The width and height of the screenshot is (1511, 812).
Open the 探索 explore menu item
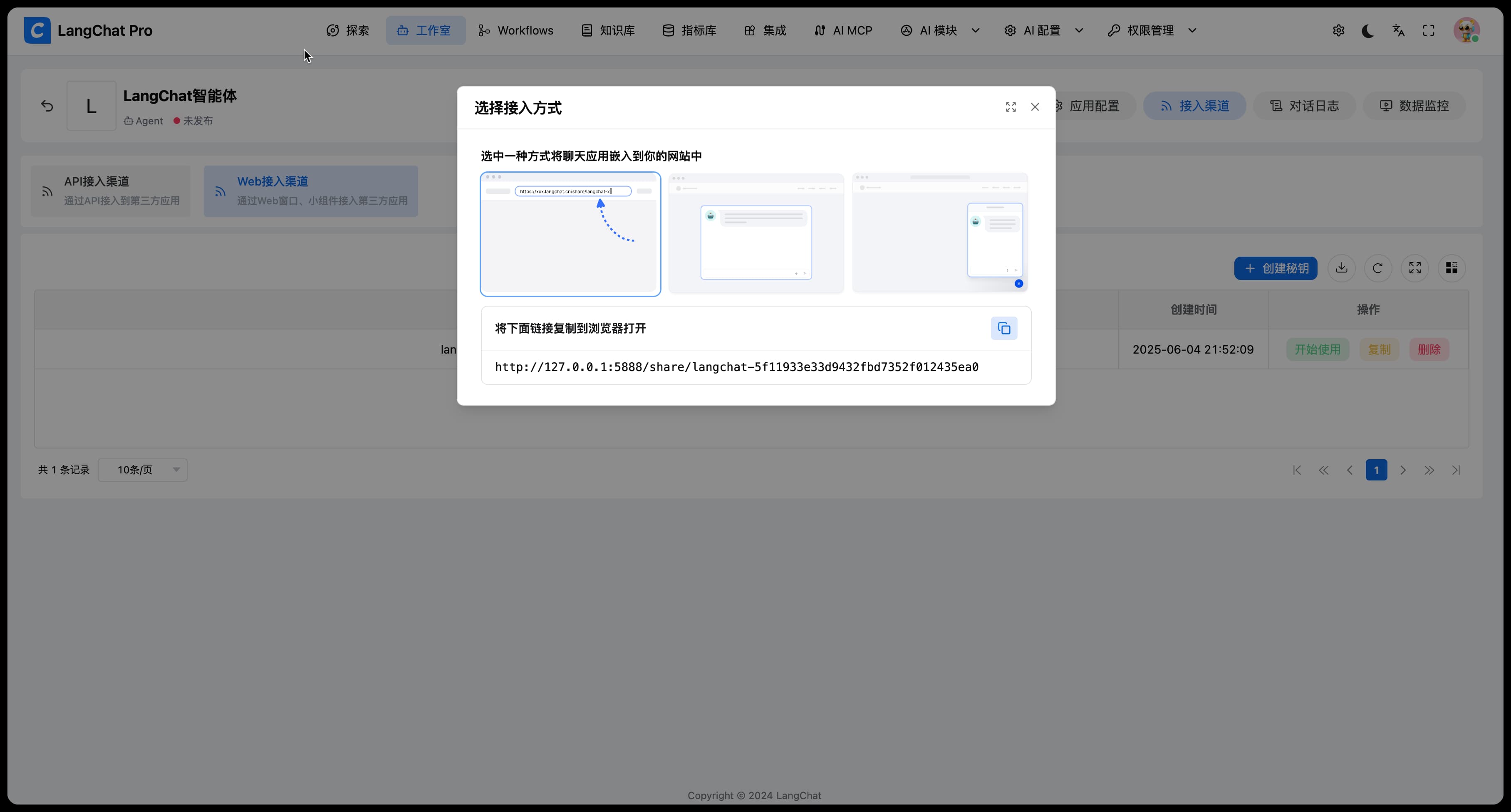pyautogui.click(x=349, y=30)
